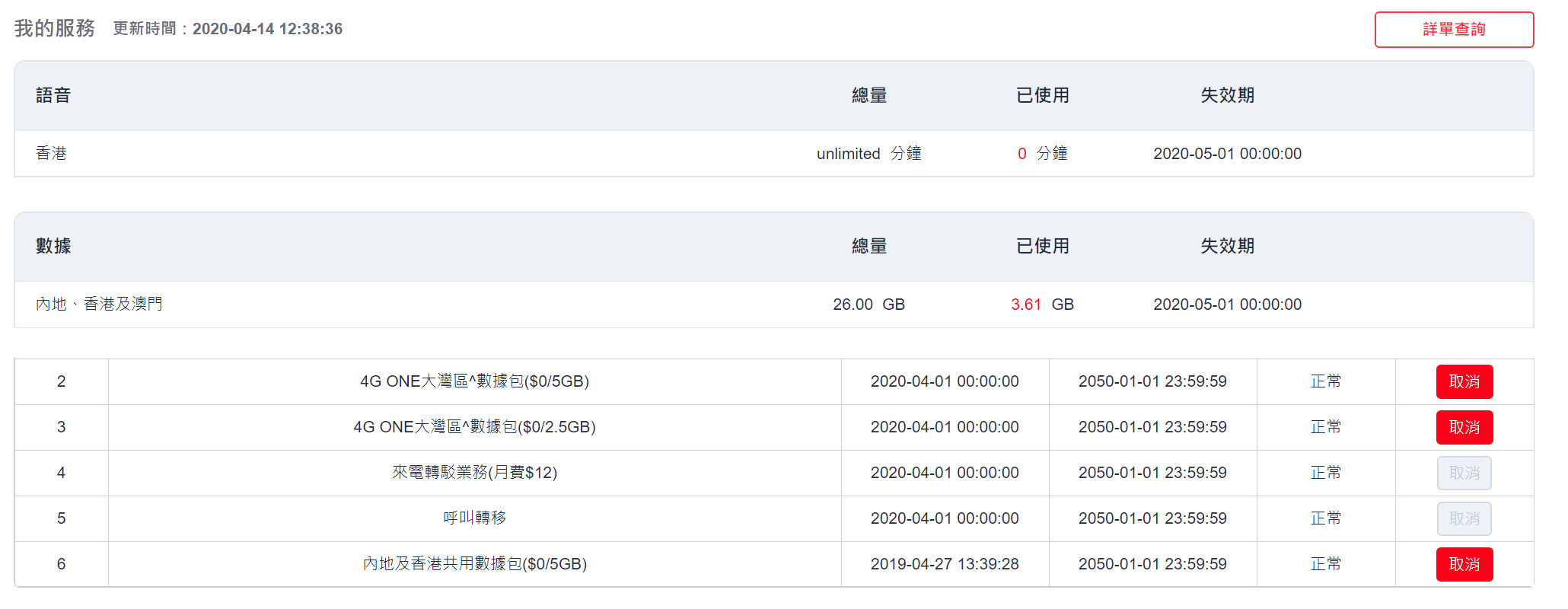Click the 內地及香港共用數據包($0/5GB) service name
The image size is (1568, 609).
(x=474, y=564)
